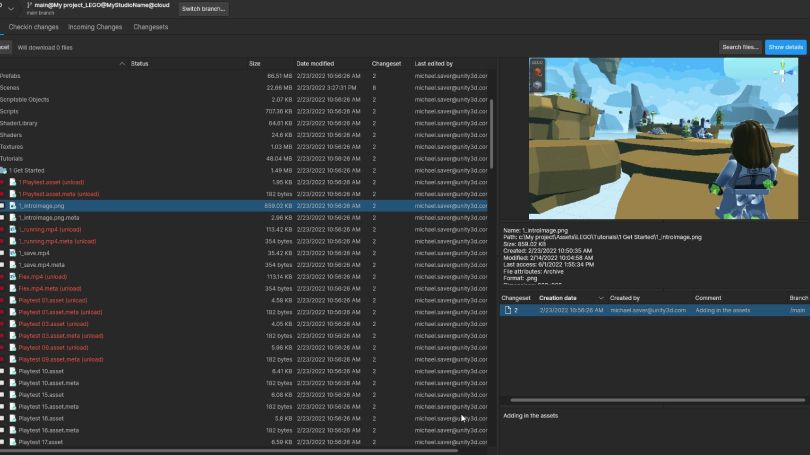Image resolution: width=810 pixels, height=455 pixels.
Task: Click the file icon of 1_running.mp4 (unload)
Action: coord(13,229)
